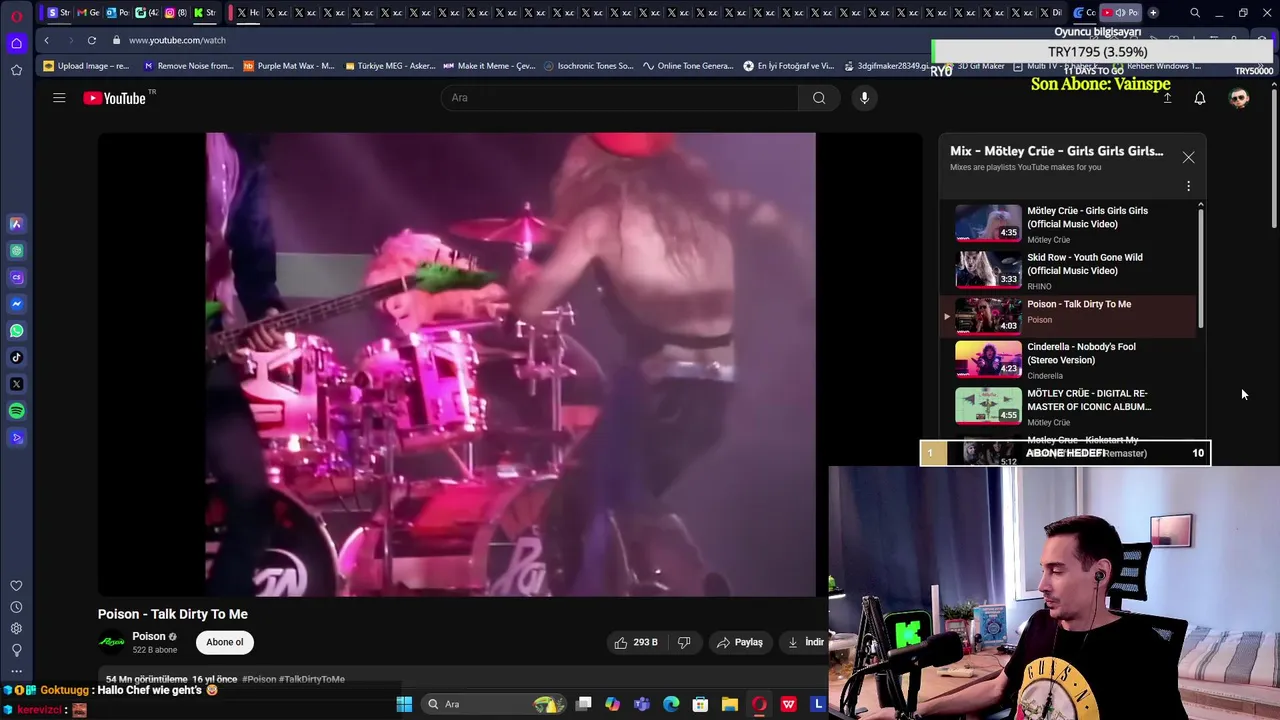Download the video with İndir

[806, 642]
